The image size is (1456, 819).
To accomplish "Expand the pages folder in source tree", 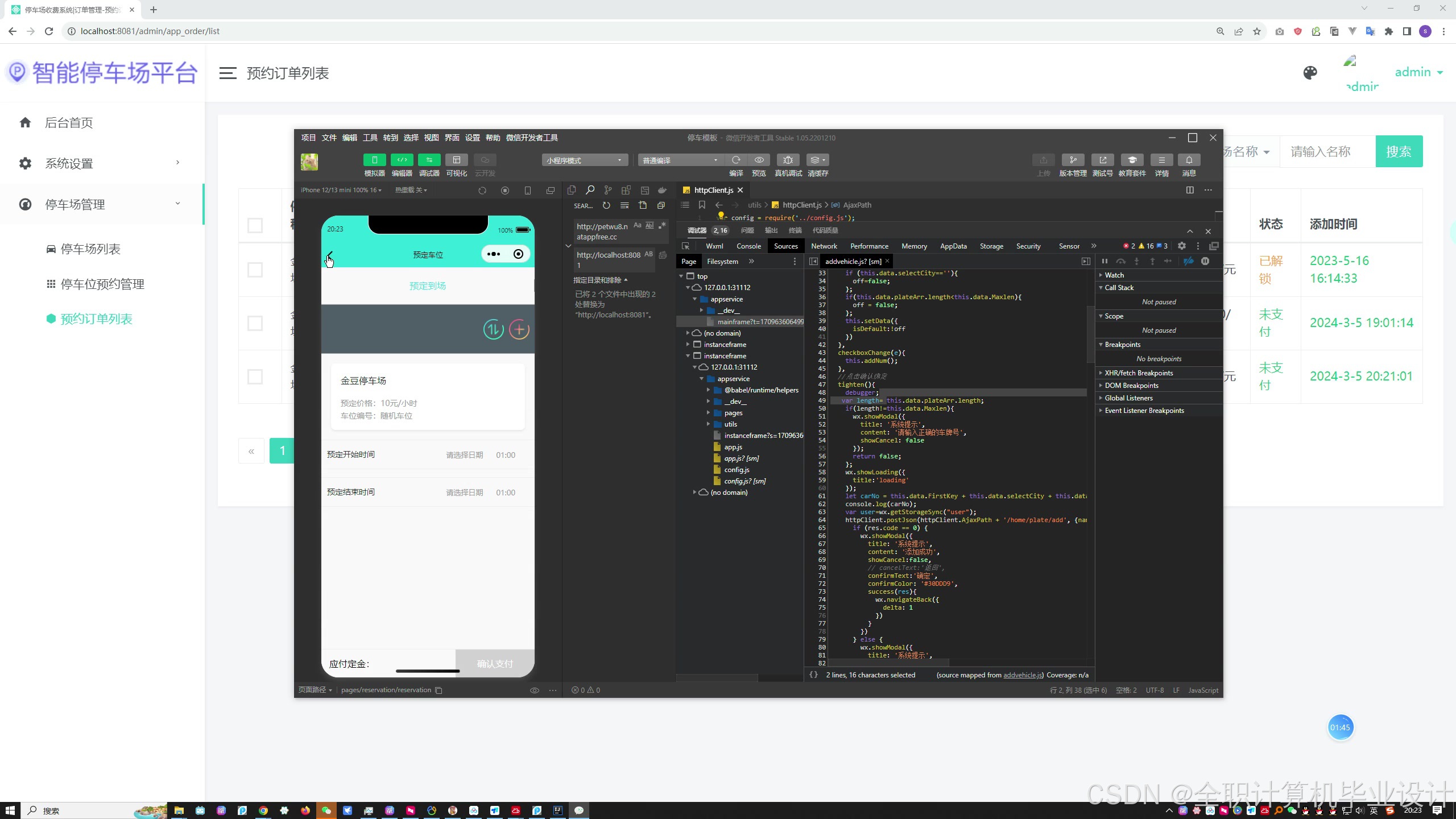I will click(733, 413).
